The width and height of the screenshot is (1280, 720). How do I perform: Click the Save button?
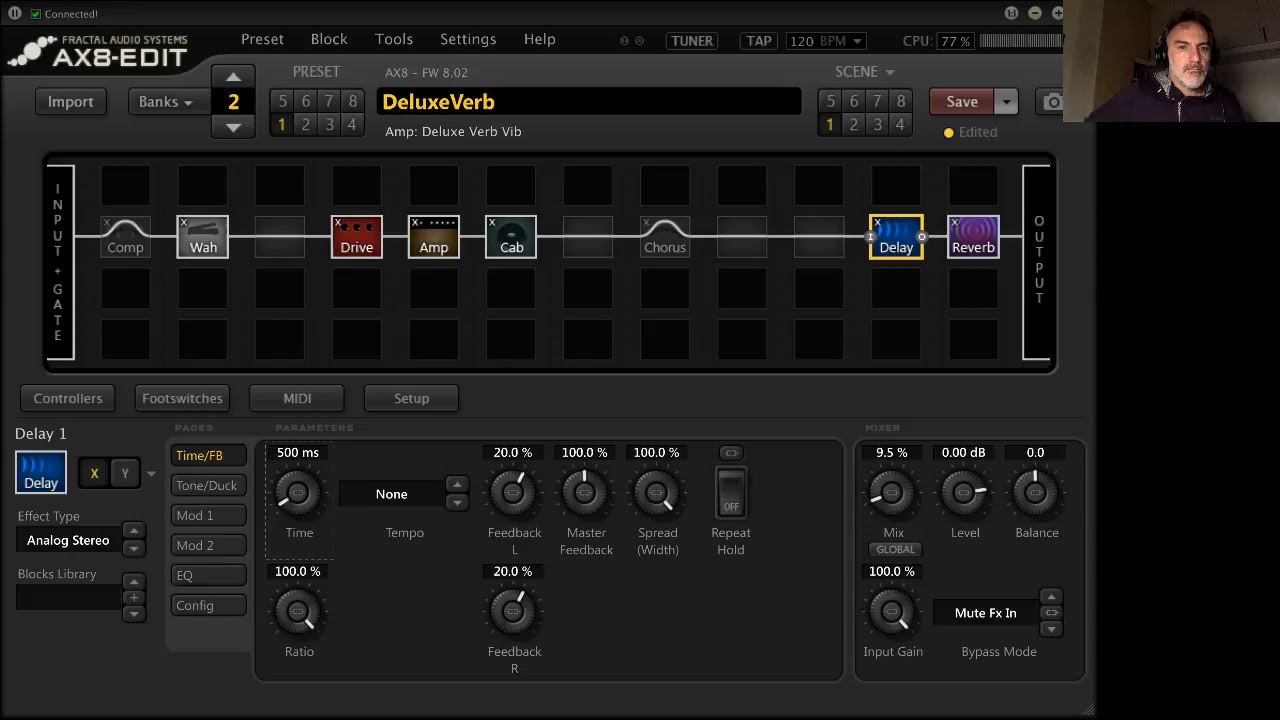962,102
